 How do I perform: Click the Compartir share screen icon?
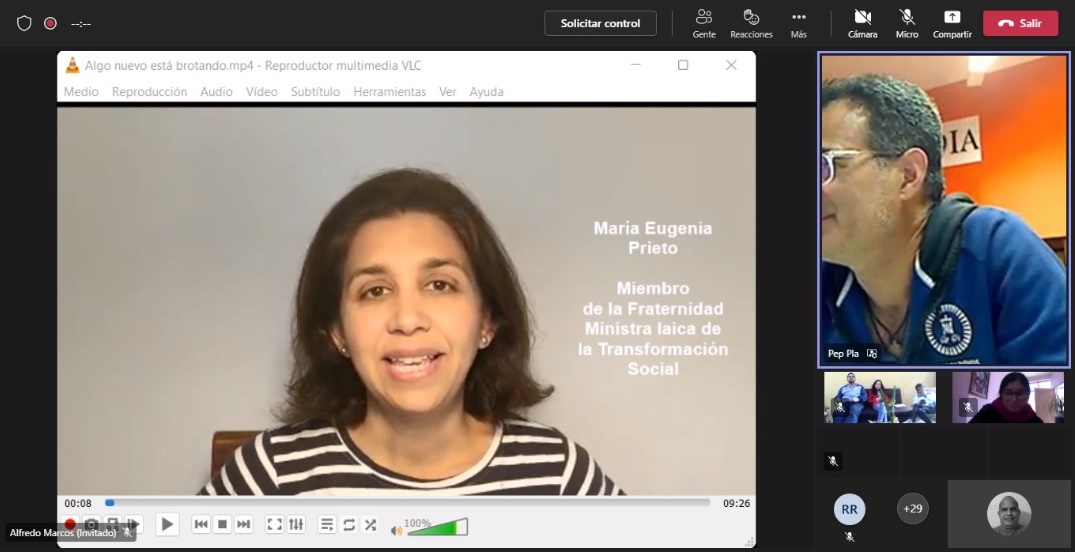coord(952,23)
